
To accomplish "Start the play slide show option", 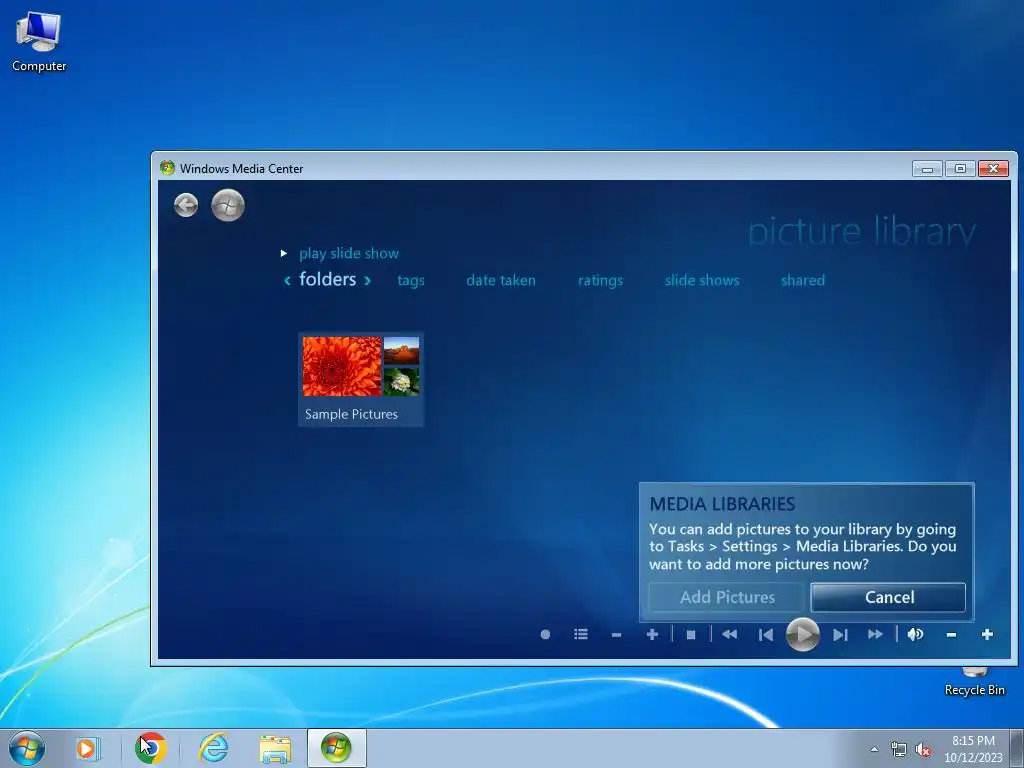I will pos(348,253).
